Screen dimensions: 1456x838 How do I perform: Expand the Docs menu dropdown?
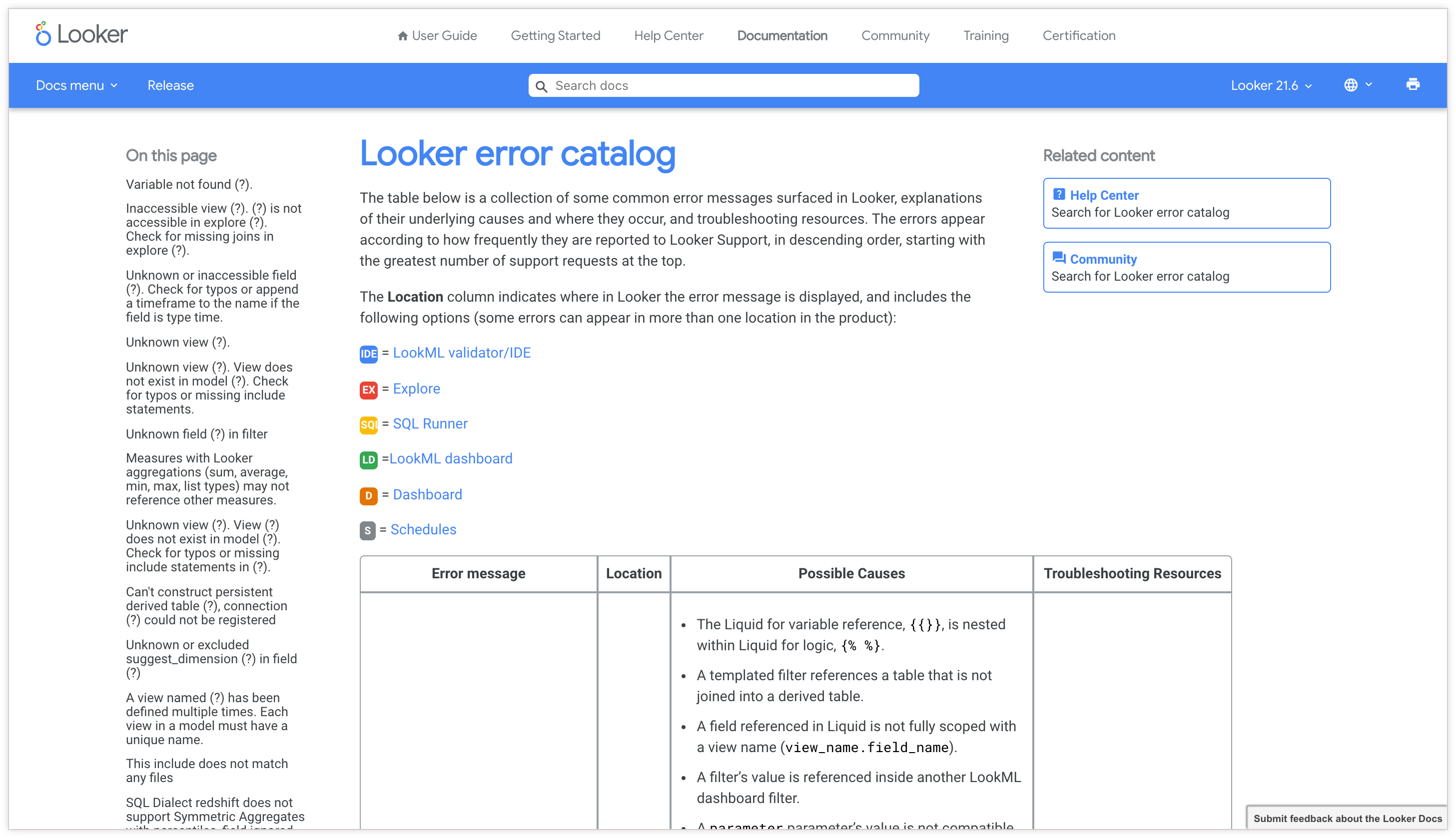(76, 85)
